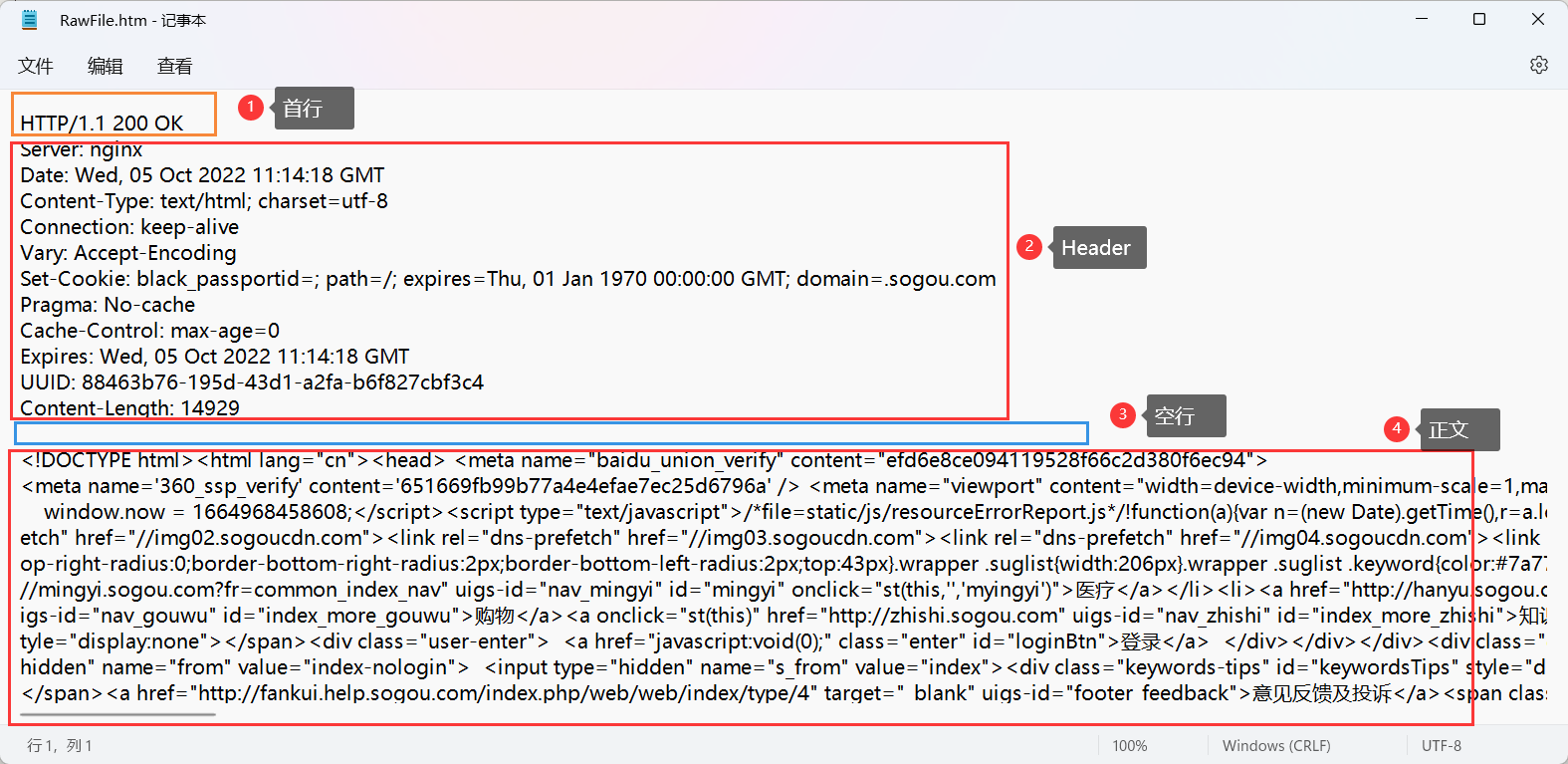Click the 'Connection: keep-alive' line

click(129, 227)
